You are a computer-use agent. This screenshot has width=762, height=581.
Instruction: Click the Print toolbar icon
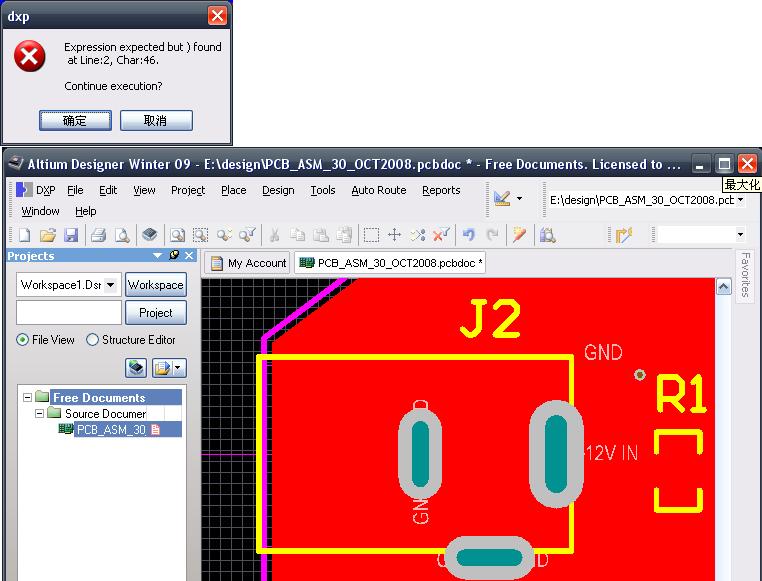point(99,235)
